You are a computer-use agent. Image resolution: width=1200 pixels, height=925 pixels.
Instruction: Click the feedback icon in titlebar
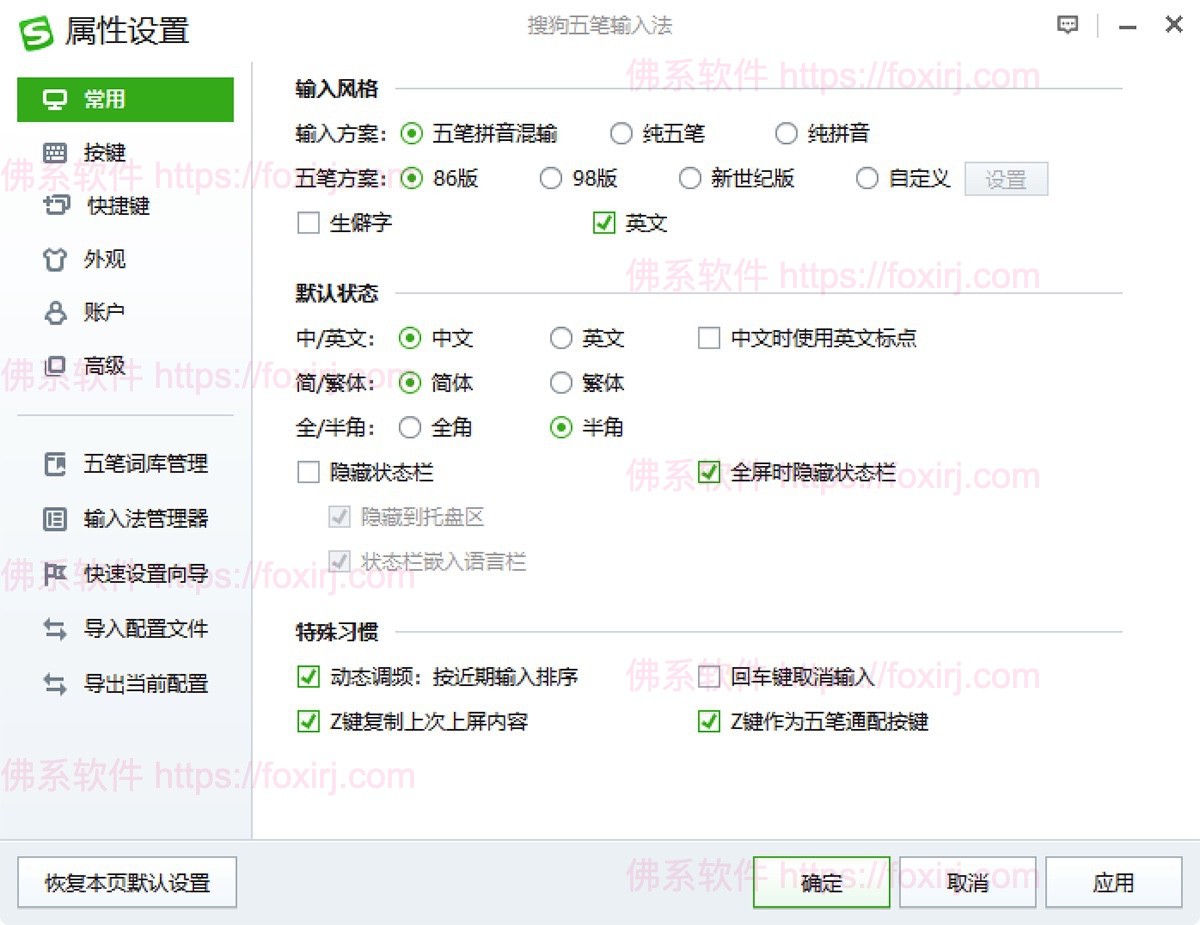(1068, 25)
